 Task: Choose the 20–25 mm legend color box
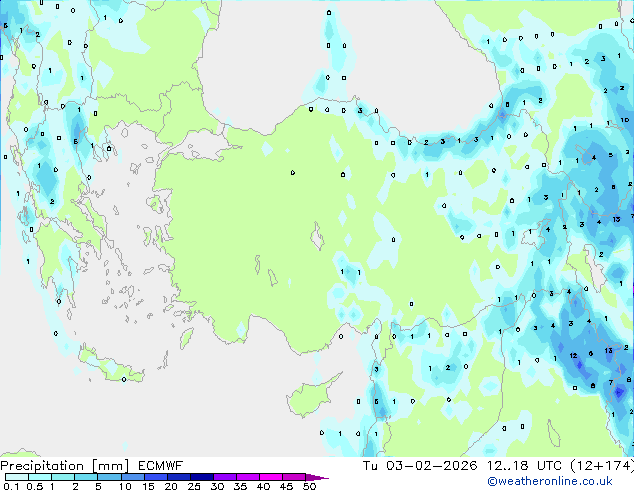coord(178,477)
